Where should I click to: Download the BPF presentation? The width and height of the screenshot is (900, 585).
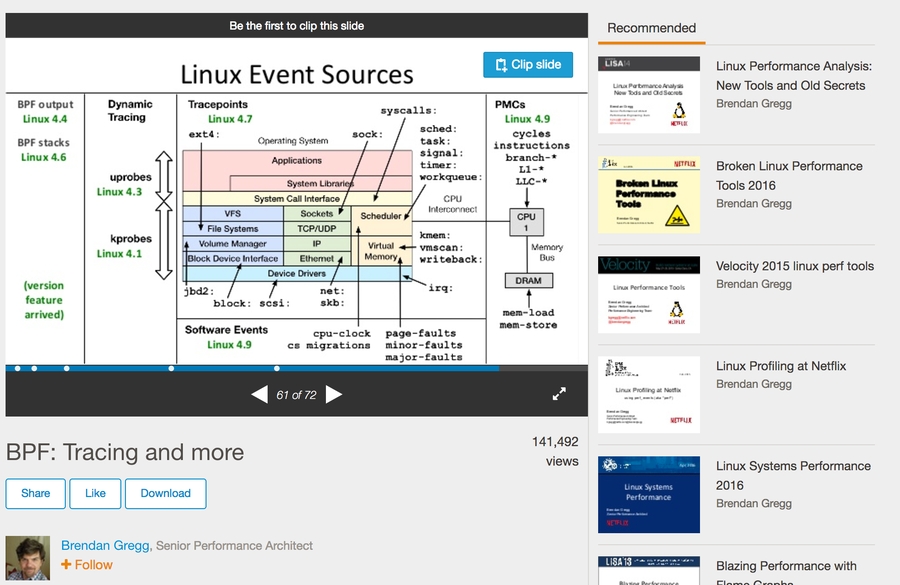coord(165,493)
